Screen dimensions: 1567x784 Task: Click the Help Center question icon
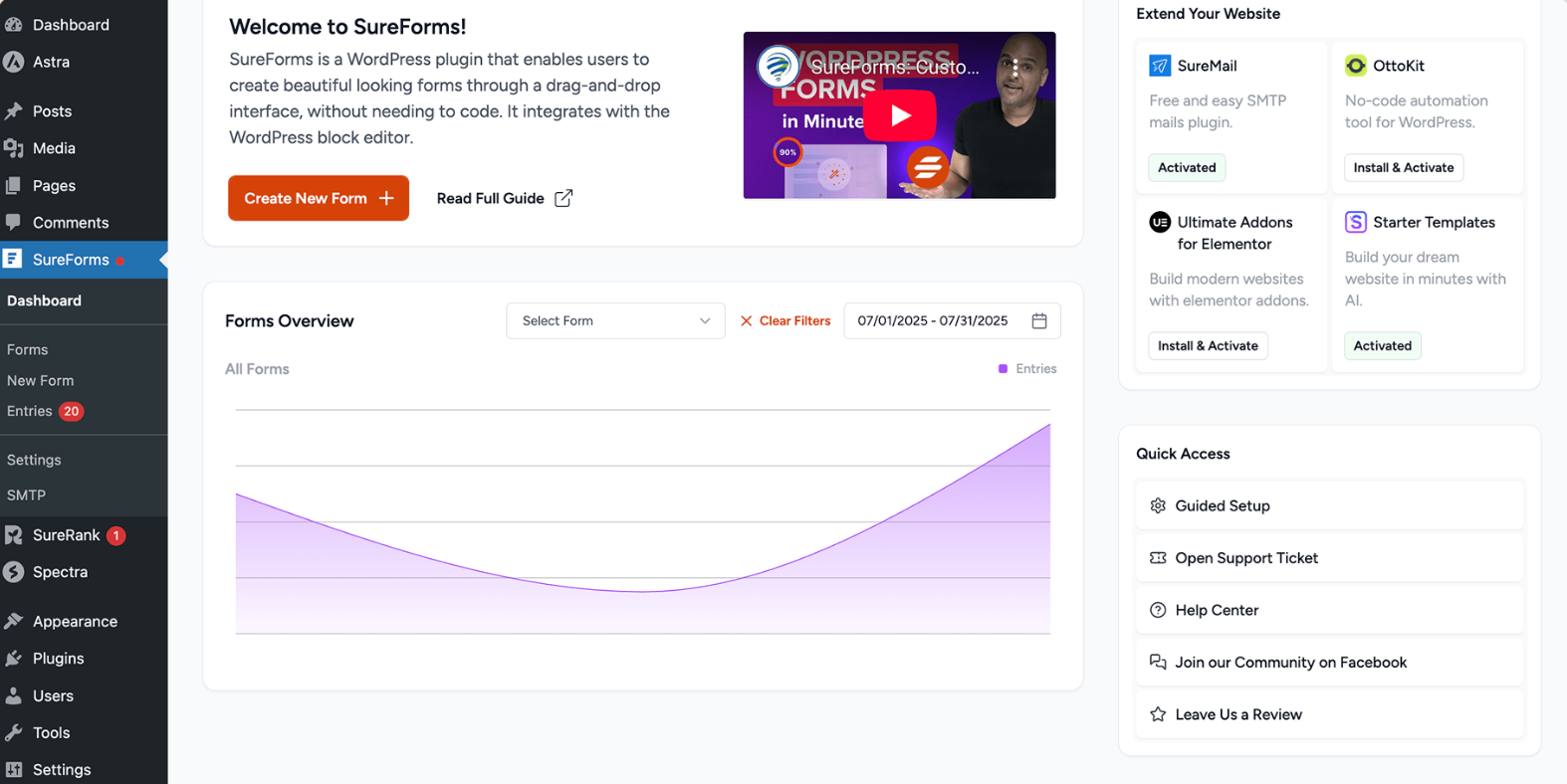pyautogui.click(x=1158, y=610)
